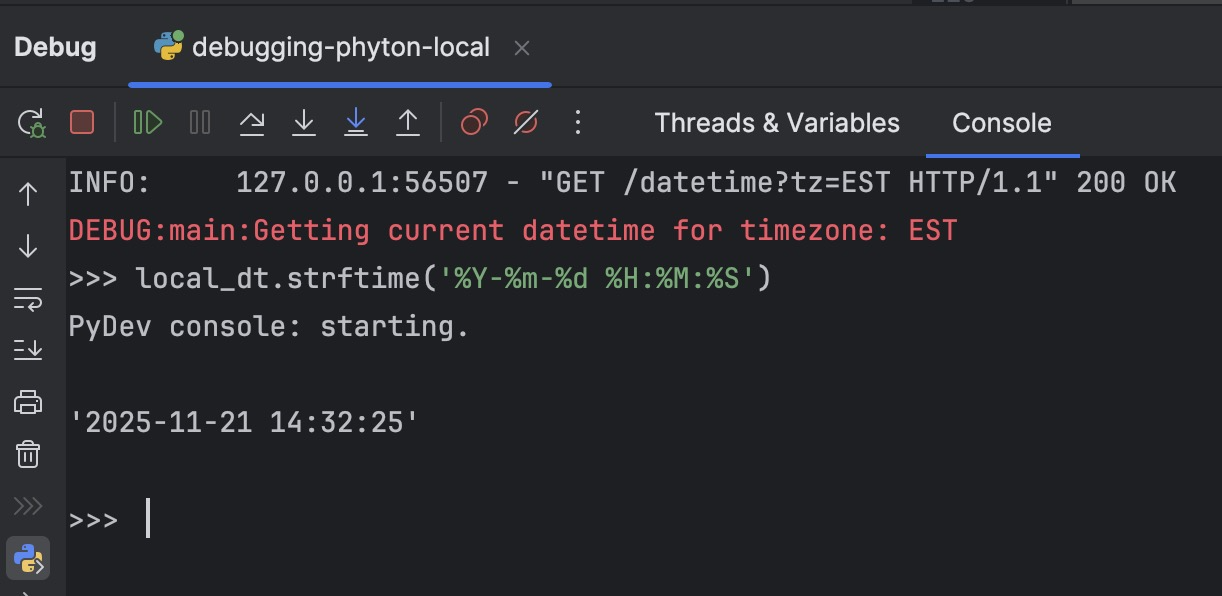The width and height of the screenshot is (1222, 596).
Task: Enable scroll to end of console
Action: coord(28,350)
